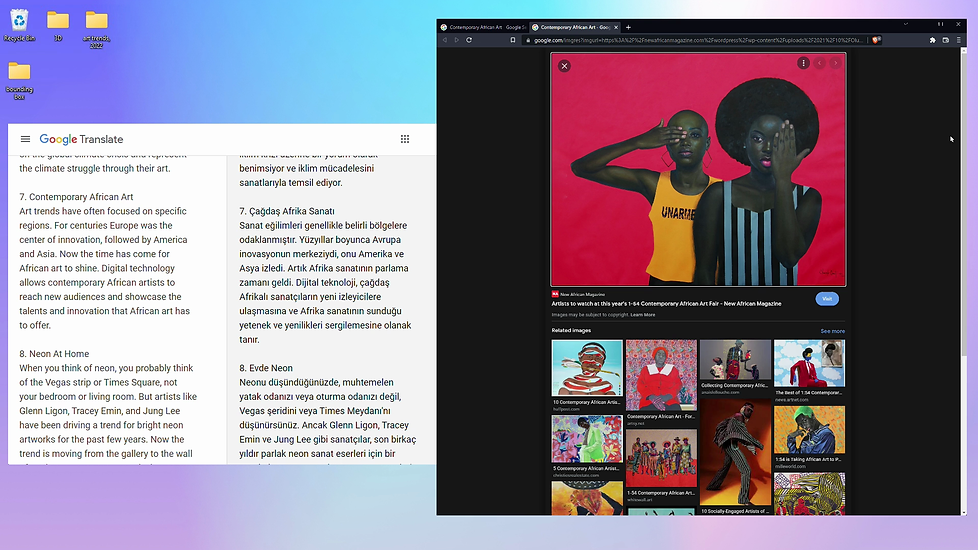Open the 3D folder on the desktop
This screenshot has width=978, height=550.
(58, 26)
